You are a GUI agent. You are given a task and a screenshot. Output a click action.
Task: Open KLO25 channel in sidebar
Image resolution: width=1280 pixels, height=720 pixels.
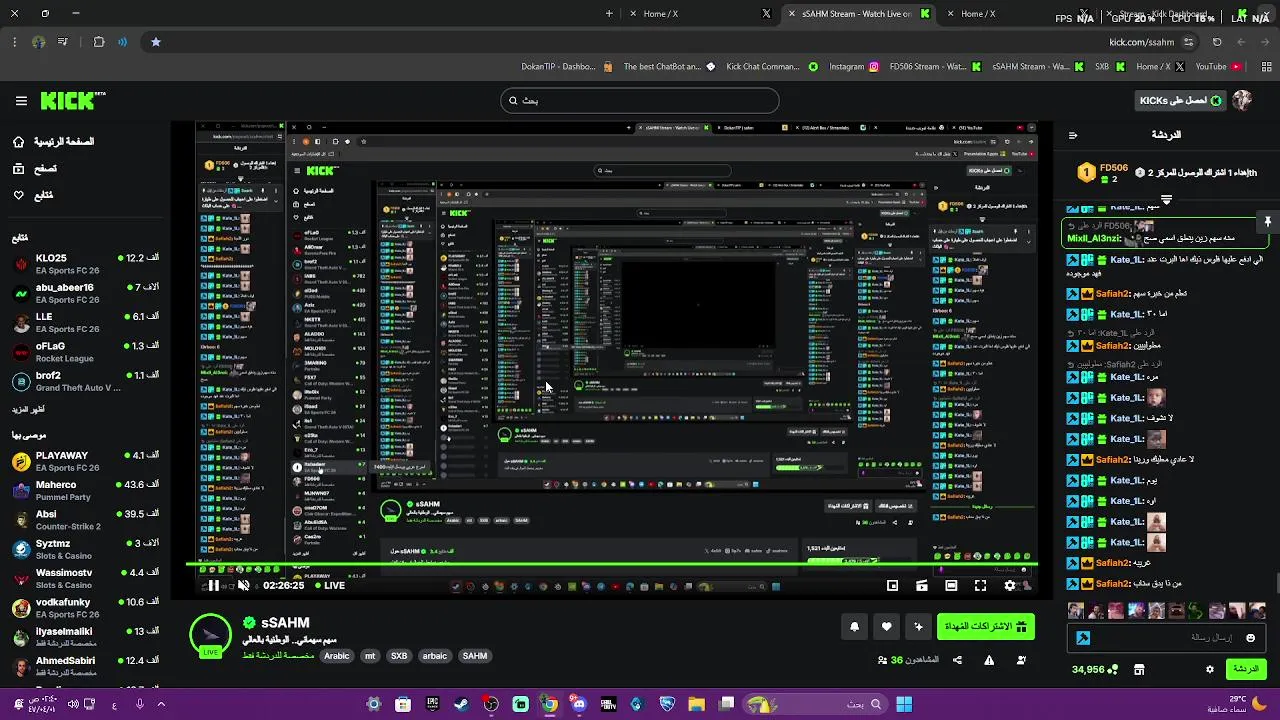tap(85, 264)
